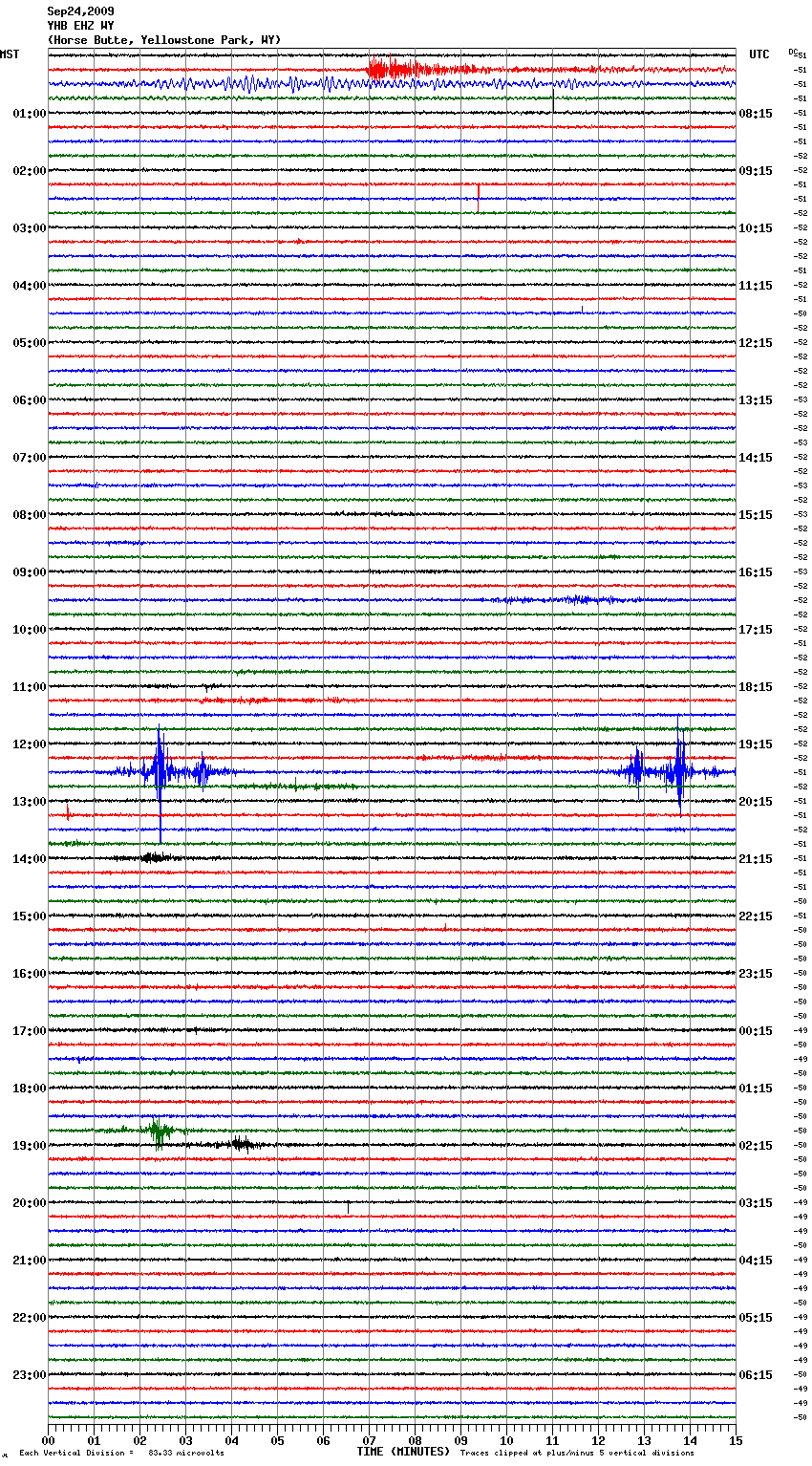The image size is (812, 1466).
Task: Click the 08:15 UTC time label
Action: pyautogui.click(x=756, y=114)
